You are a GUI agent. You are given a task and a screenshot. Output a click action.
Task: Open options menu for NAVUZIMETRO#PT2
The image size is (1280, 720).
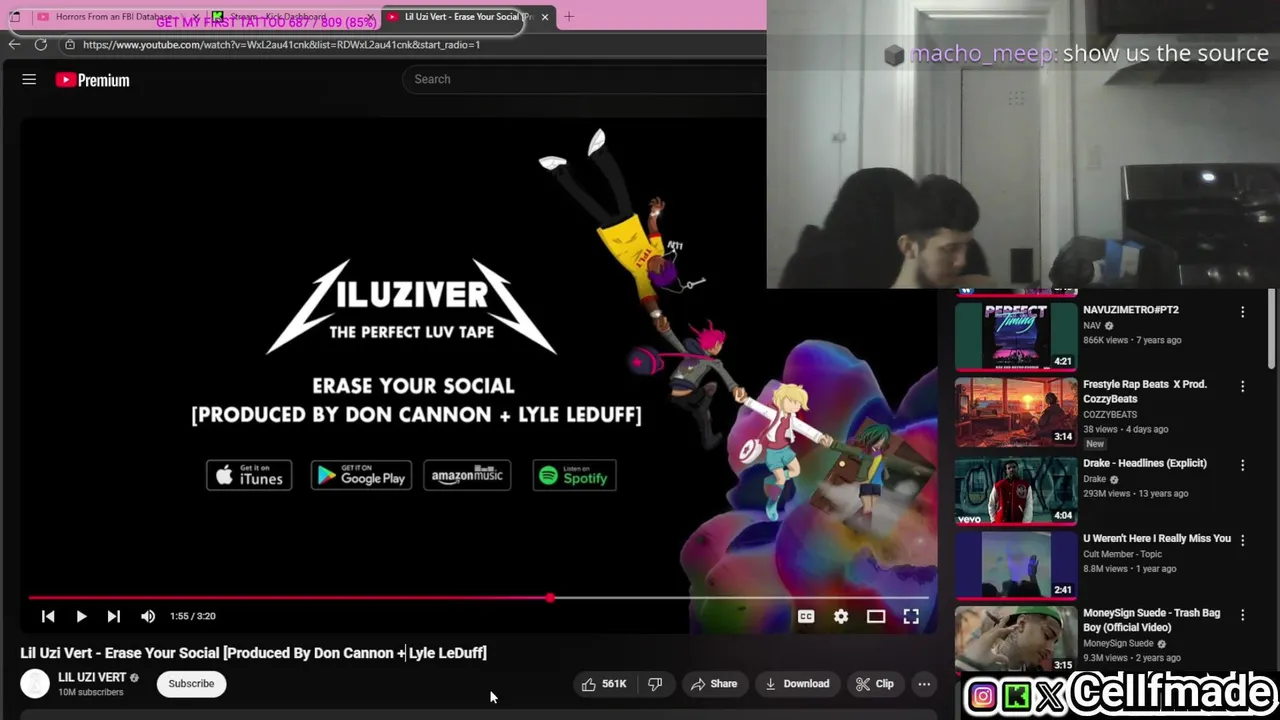(1242, 312)
